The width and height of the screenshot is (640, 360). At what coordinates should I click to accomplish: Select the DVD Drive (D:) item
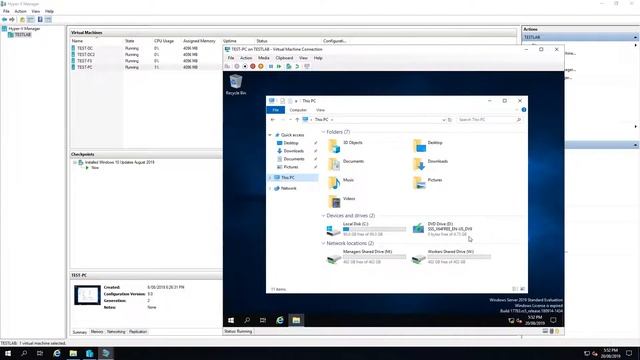(x=442, y=229)
